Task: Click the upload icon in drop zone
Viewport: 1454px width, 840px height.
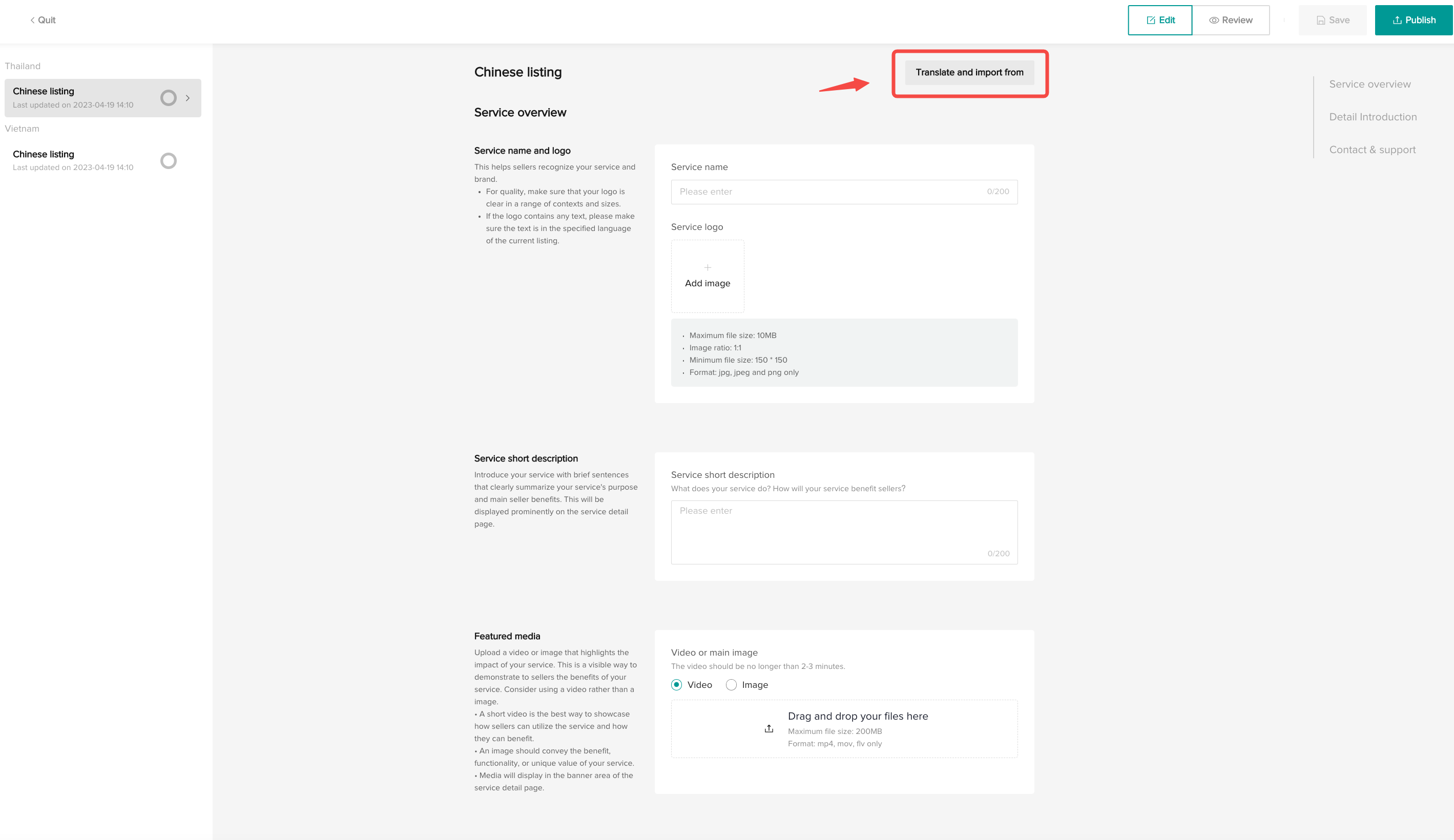Action: tap(768, 729)
